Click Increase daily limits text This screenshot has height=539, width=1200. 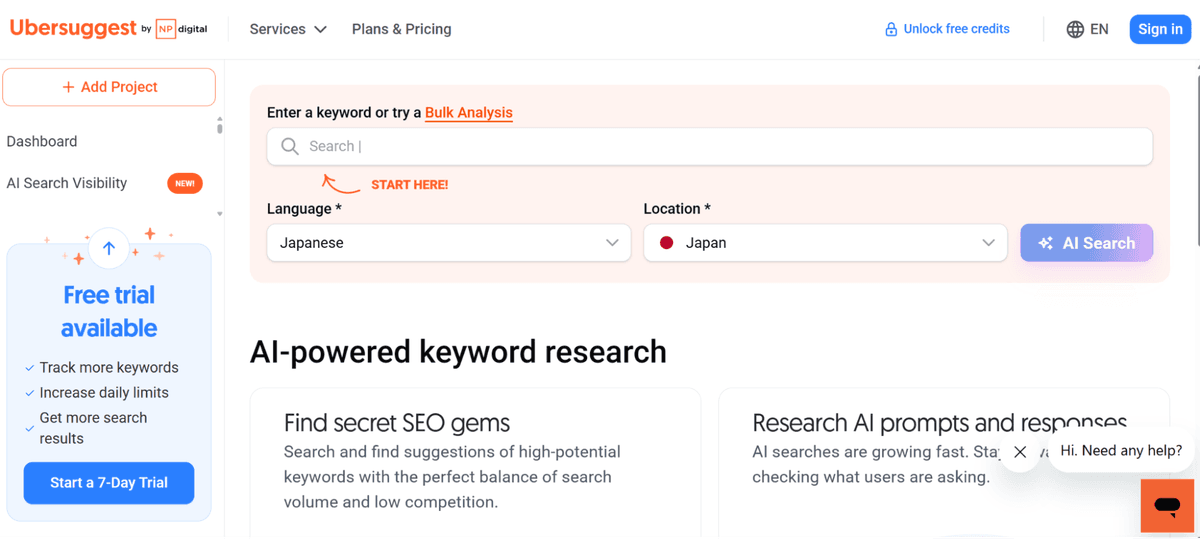104,393
